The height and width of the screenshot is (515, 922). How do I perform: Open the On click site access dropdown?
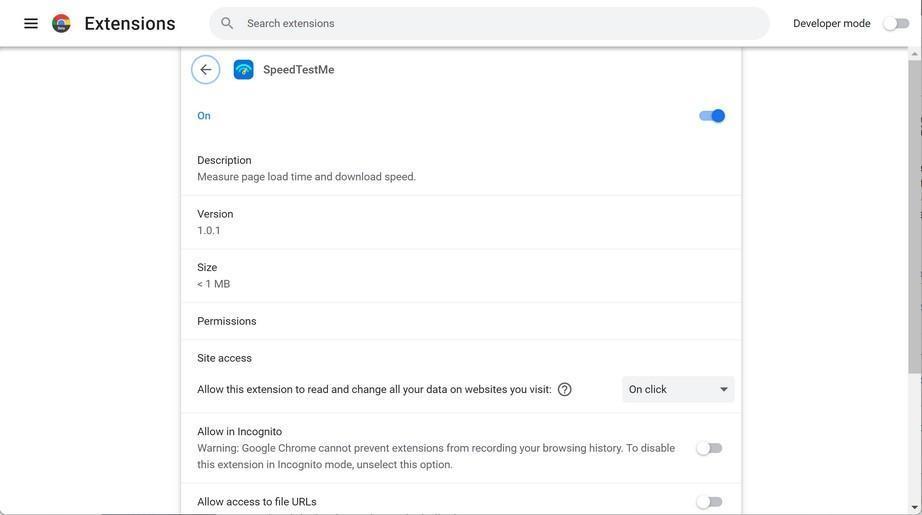point(678,390)
